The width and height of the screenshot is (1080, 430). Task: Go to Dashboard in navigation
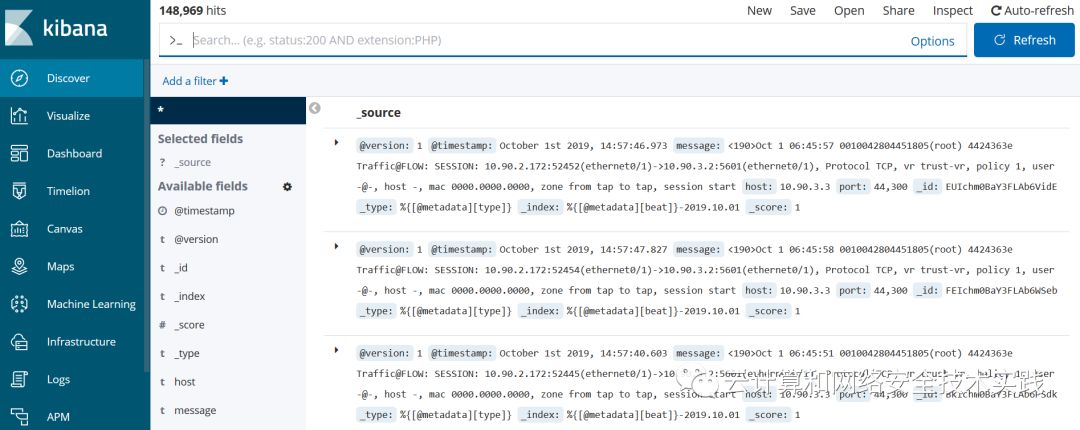tap(74, 154)
